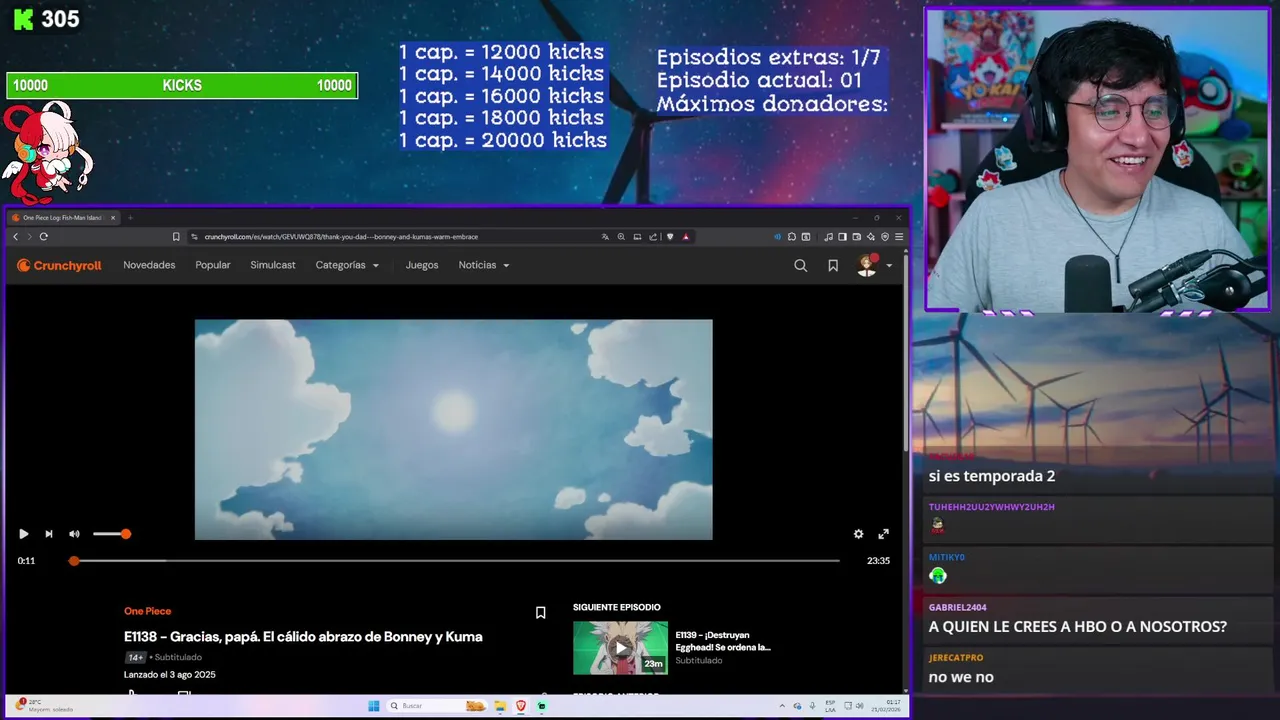Open the Brave Shields lion icon
This screenshot has width=1280, height=720.
coord(670,237)
